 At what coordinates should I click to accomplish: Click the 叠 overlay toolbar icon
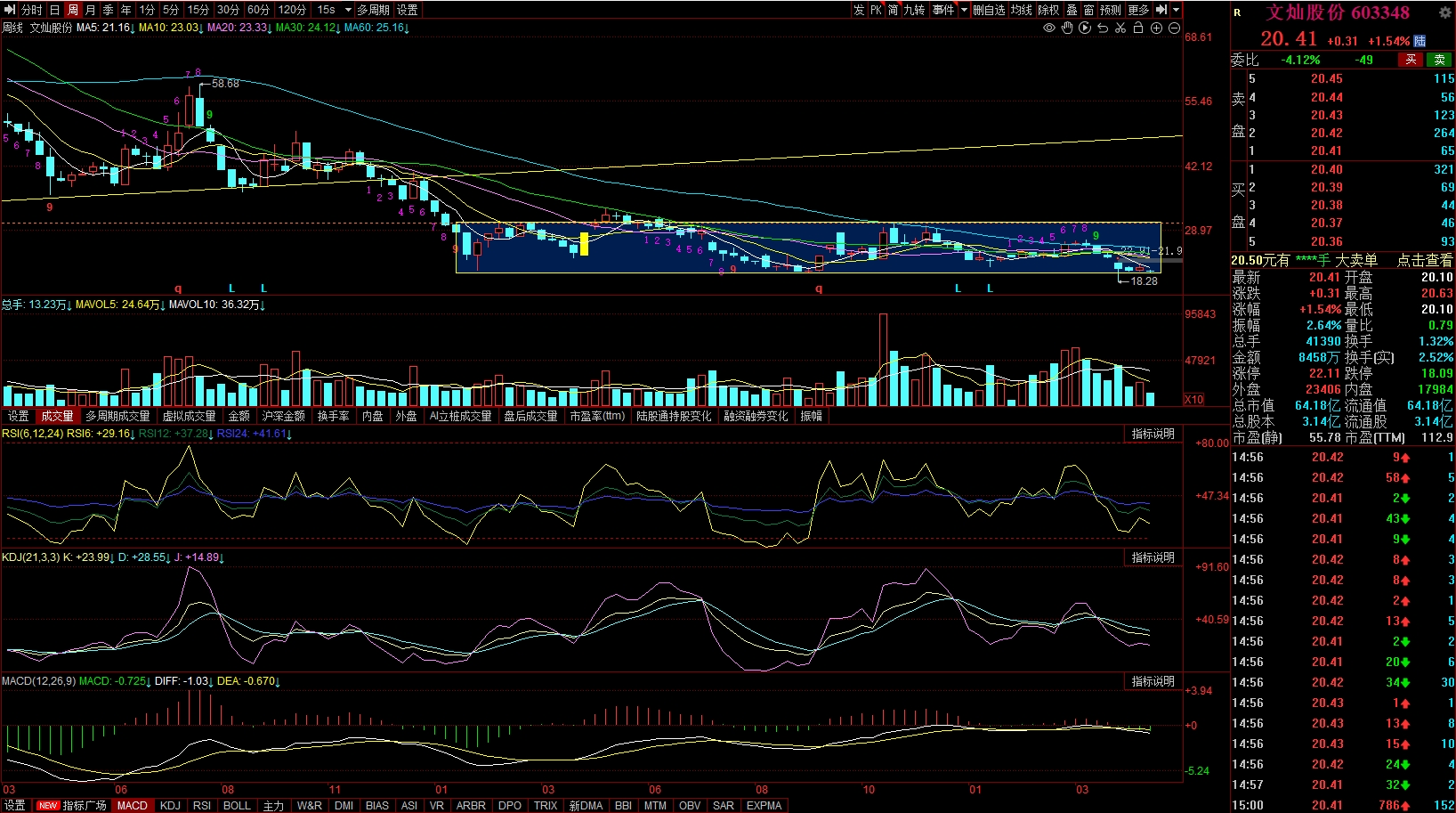[x=1072, y=10]
